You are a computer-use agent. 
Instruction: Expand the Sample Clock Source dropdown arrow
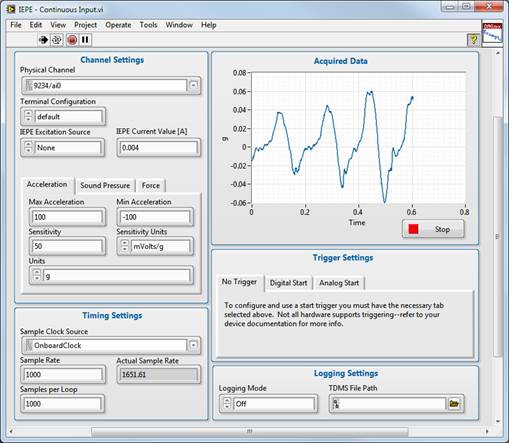pos(193,345)
